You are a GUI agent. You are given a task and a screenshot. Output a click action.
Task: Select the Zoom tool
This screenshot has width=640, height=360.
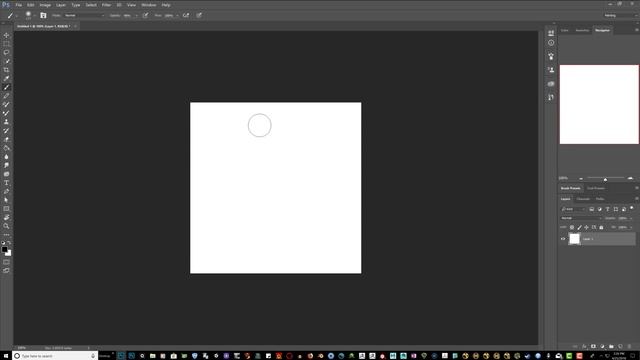(6, 226)
